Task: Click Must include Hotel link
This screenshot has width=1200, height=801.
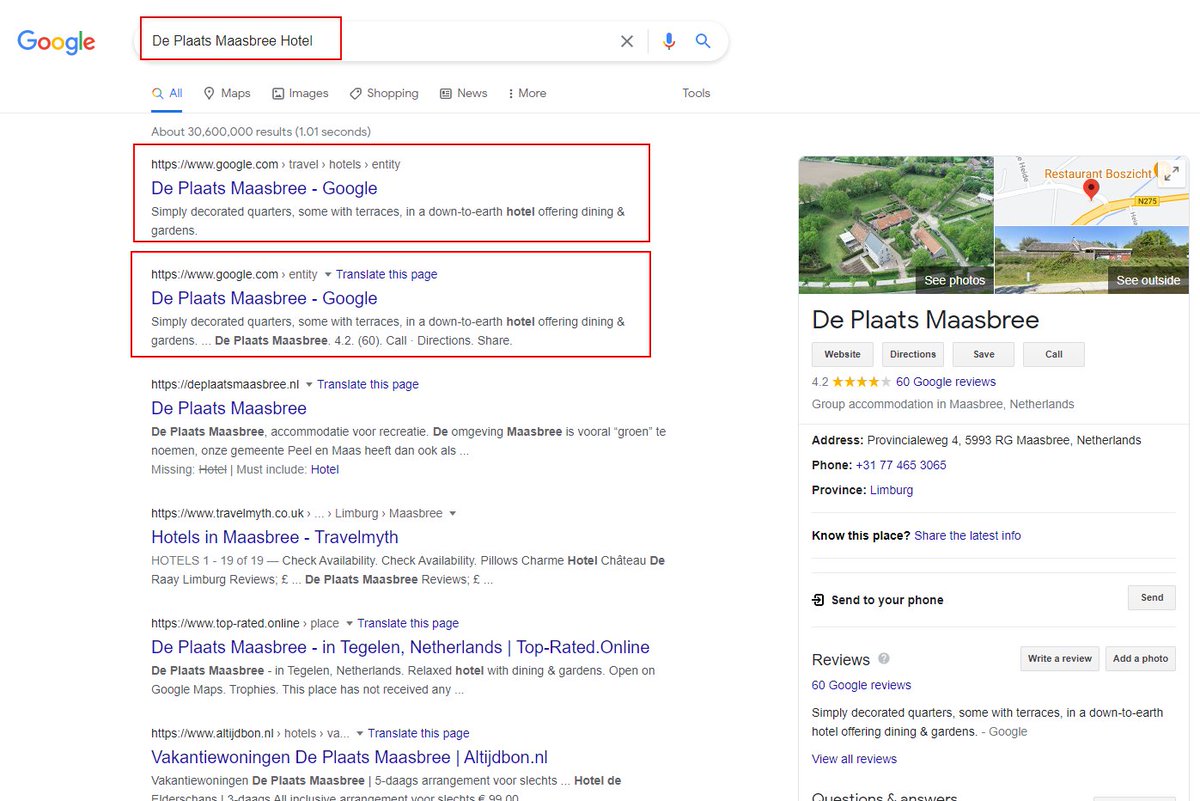Action: [325, 469]
